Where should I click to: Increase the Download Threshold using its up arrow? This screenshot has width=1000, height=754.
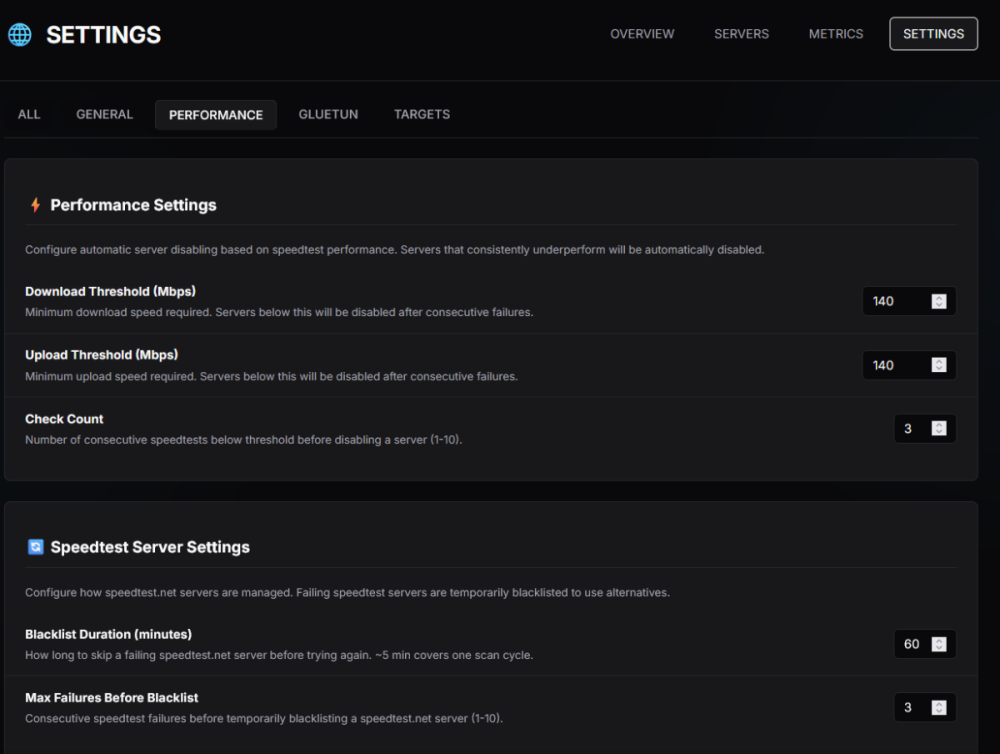click(940, 296)
